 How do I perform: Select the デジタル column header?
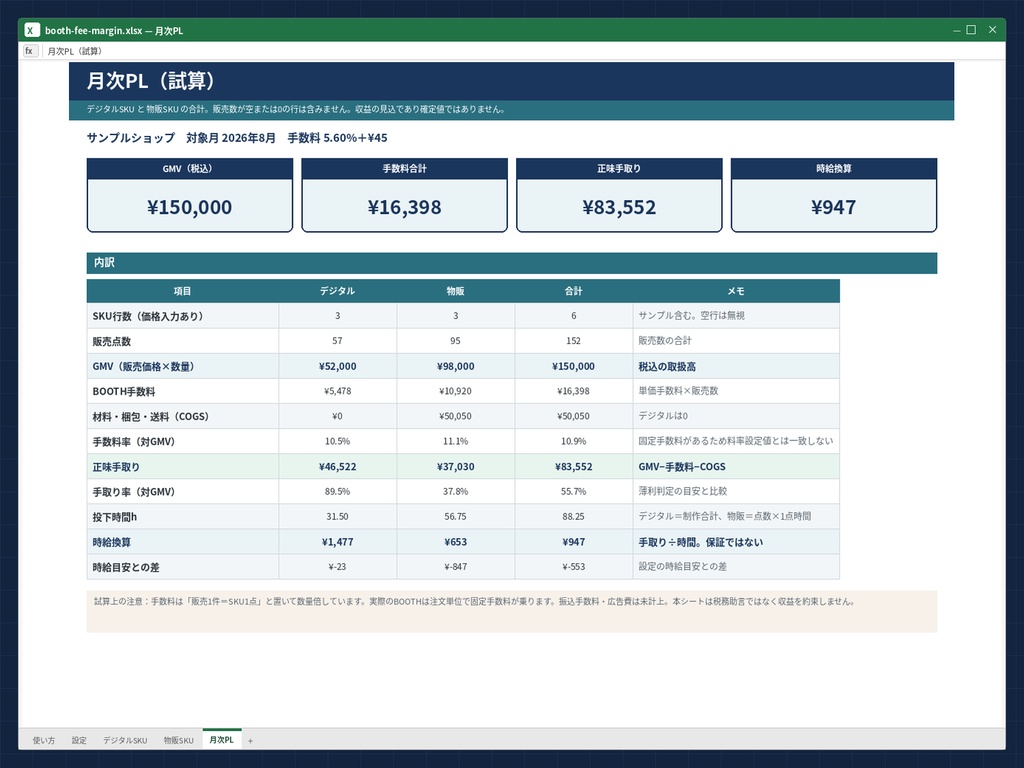338,291
